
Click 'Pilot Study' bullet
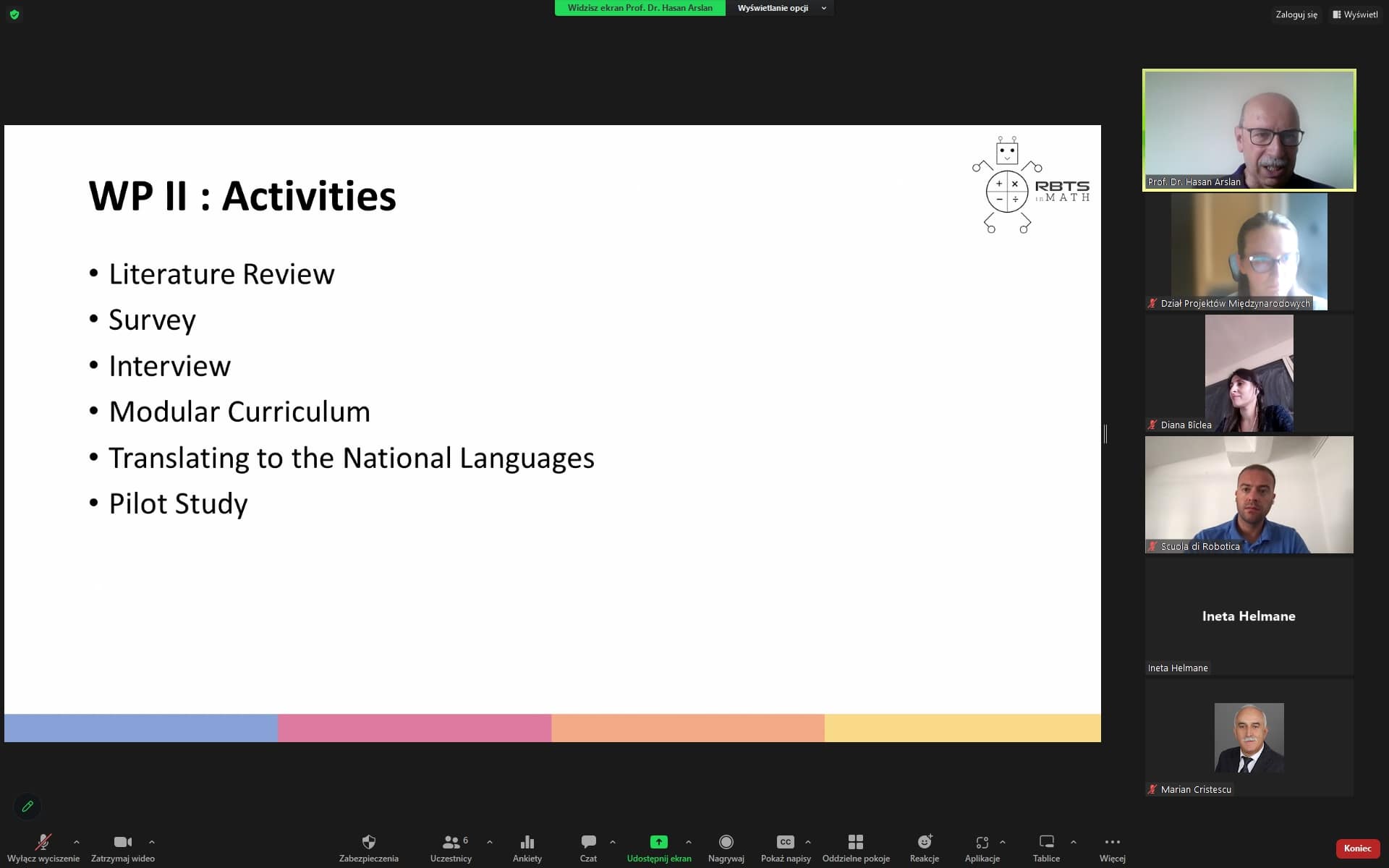(178, 504)
